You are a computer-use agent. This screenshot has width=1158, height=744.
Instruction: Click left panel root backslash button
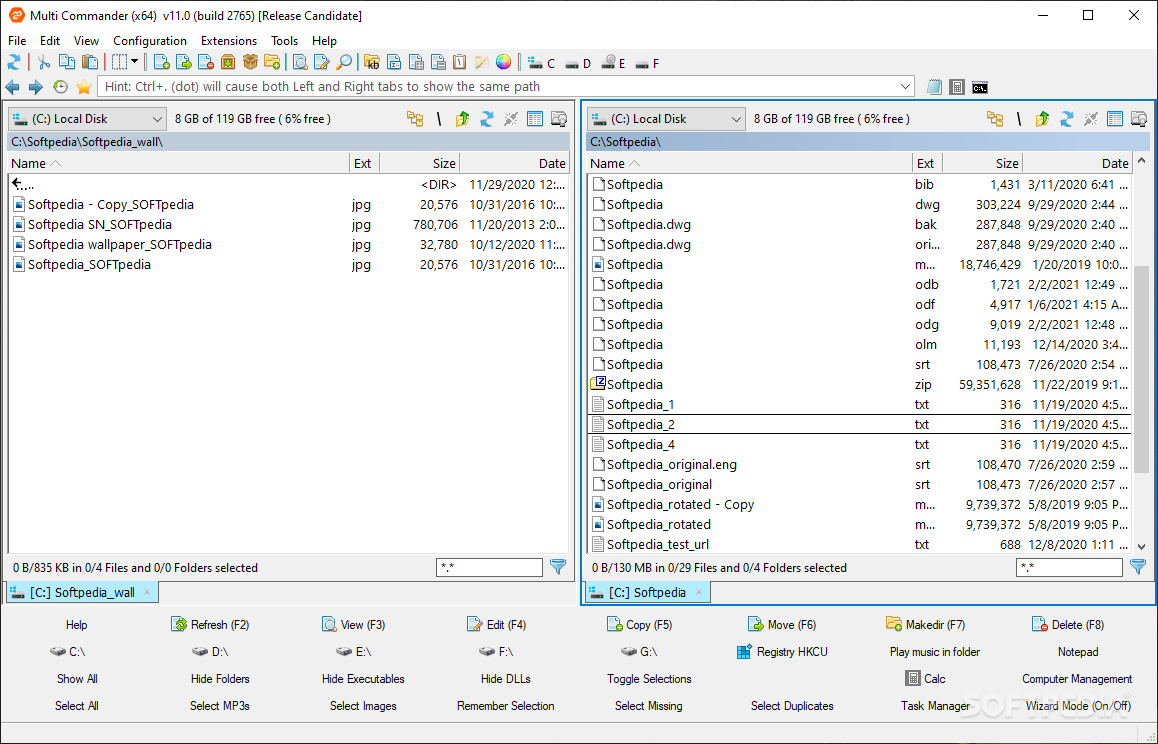click(x=439, y=119)
